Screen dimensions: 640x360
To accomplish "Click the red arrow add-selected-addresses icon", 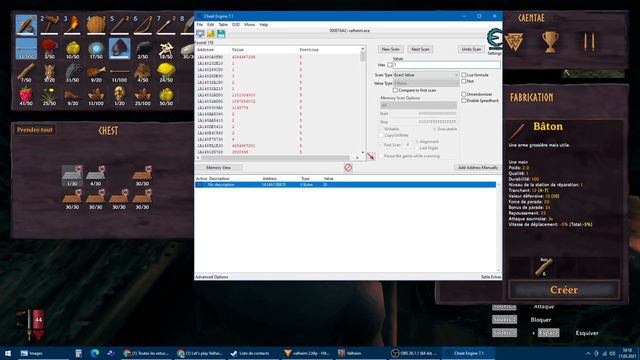I will [x=371, y=156].
